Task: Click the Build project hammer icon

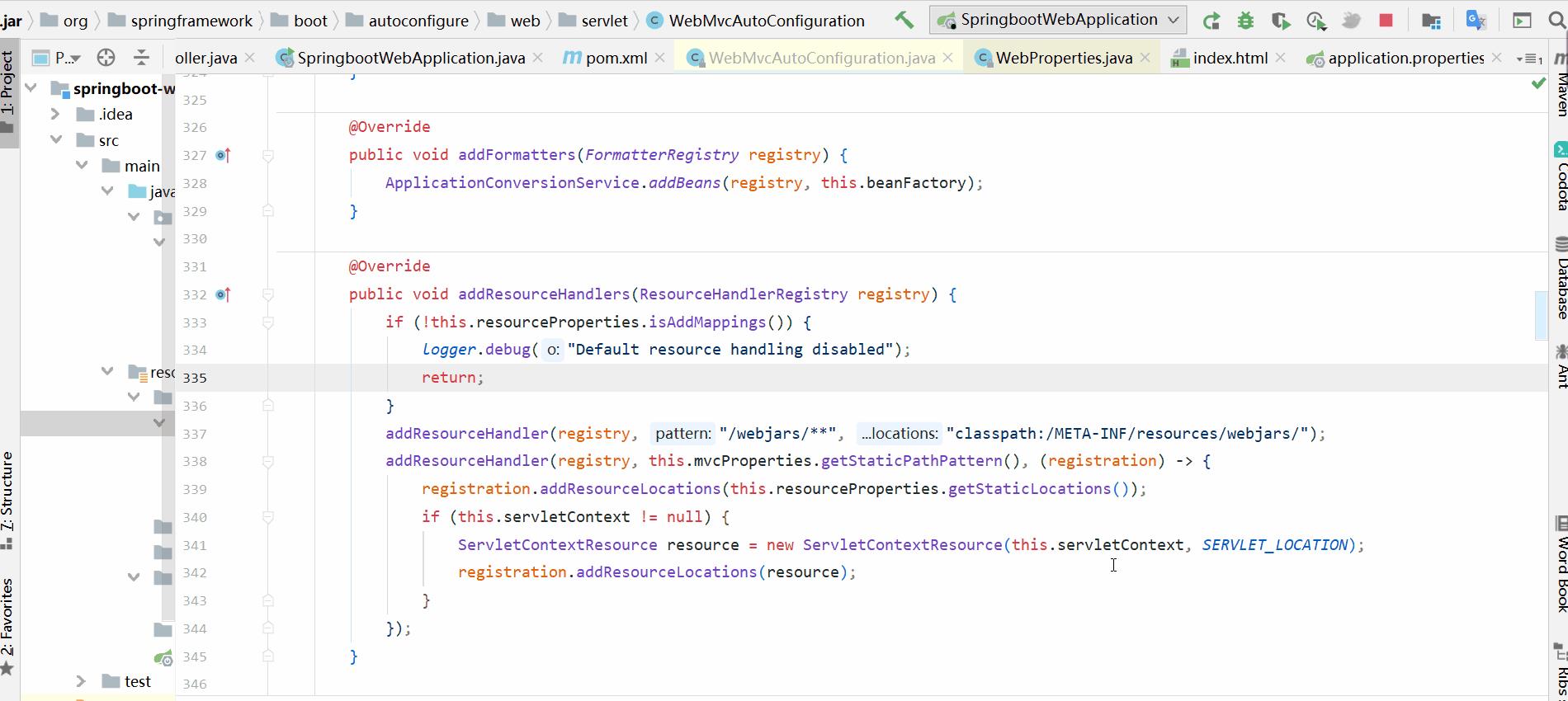Action: click(x=904, y=20)
